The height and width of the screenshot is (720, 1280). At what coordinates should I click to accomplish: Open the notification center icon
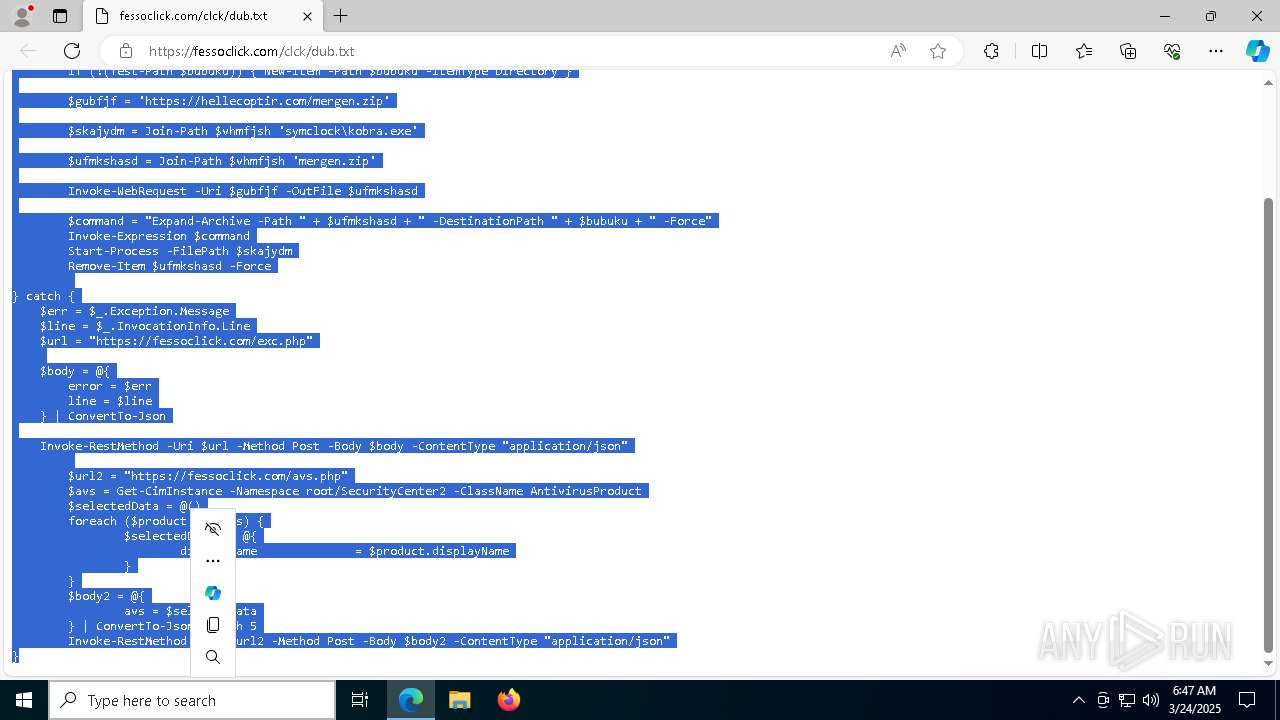pos(1247,700)
